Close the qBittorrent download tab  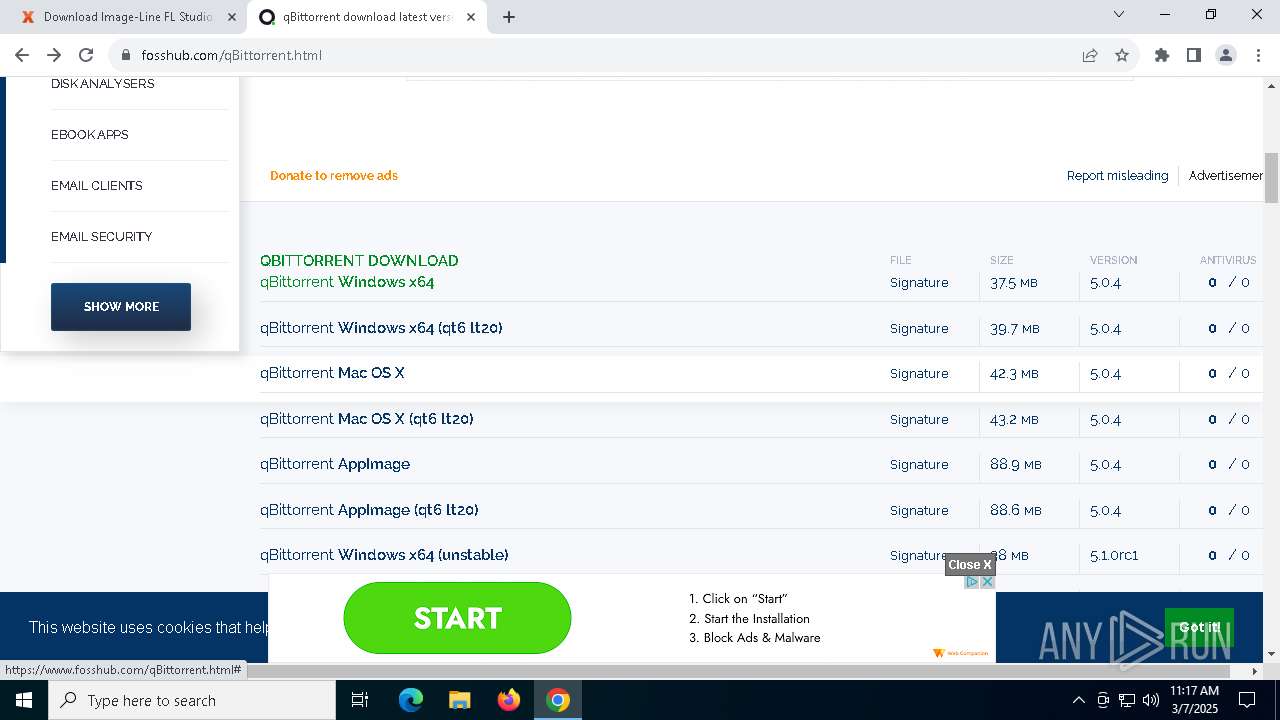tap(471, 17)
